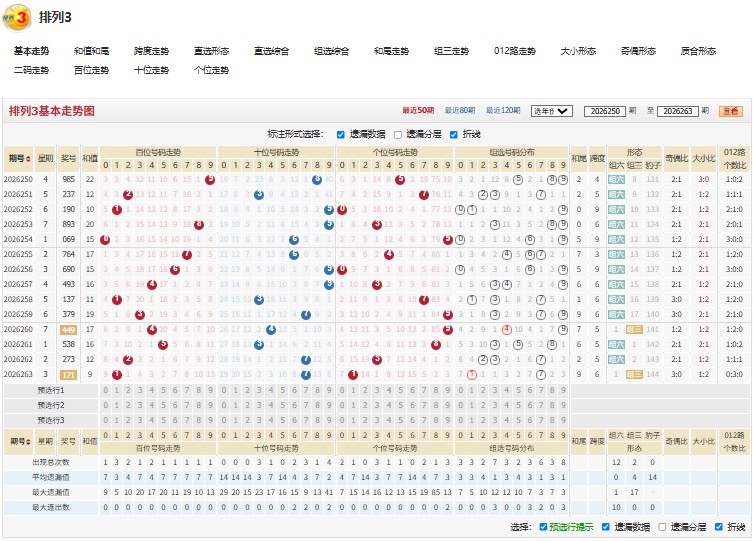
Task: Open the 选年份 year dropdown
Action: click(x=551, y=111)
